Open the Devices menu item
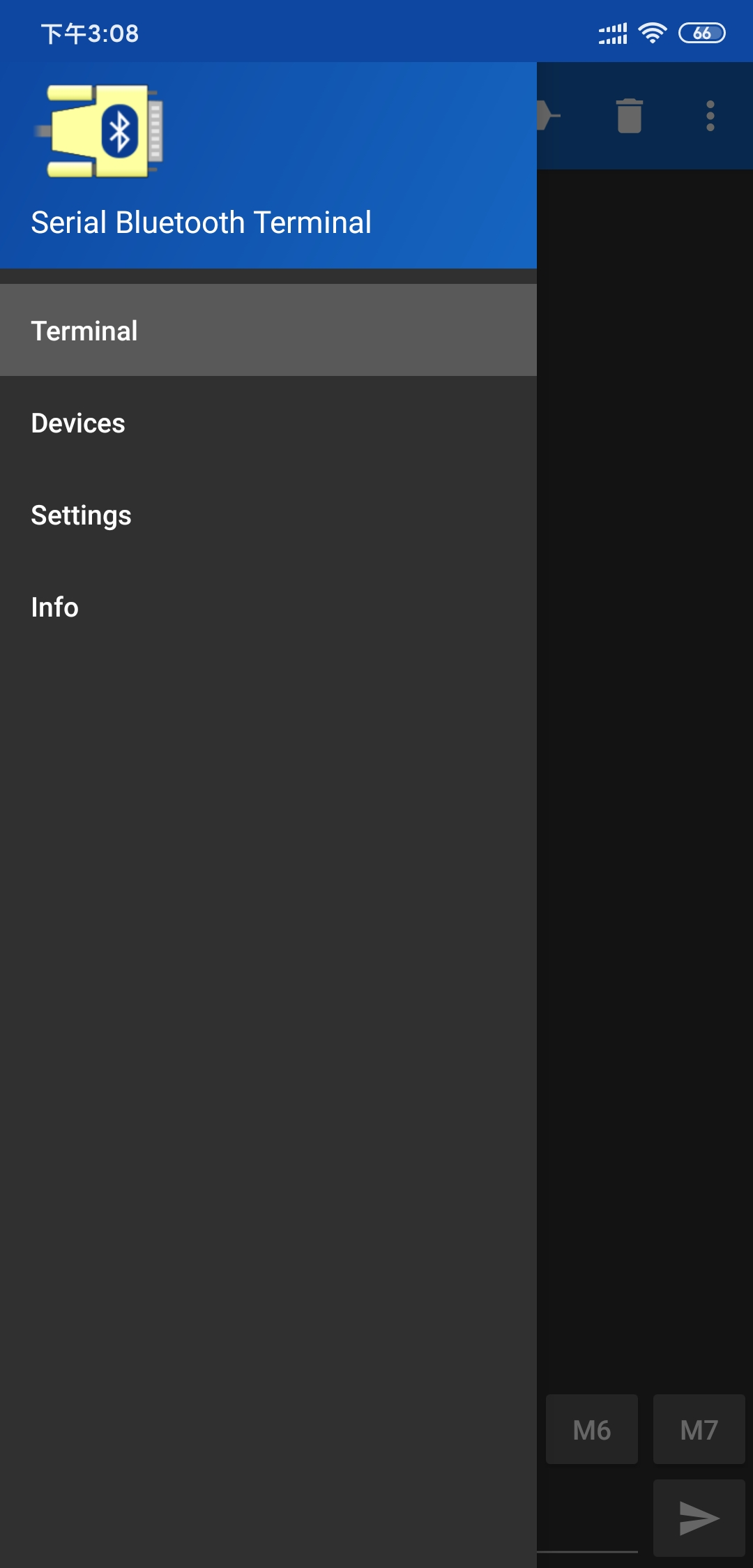The height and width of the screenshot is (1568, 753). coord(268,423)
